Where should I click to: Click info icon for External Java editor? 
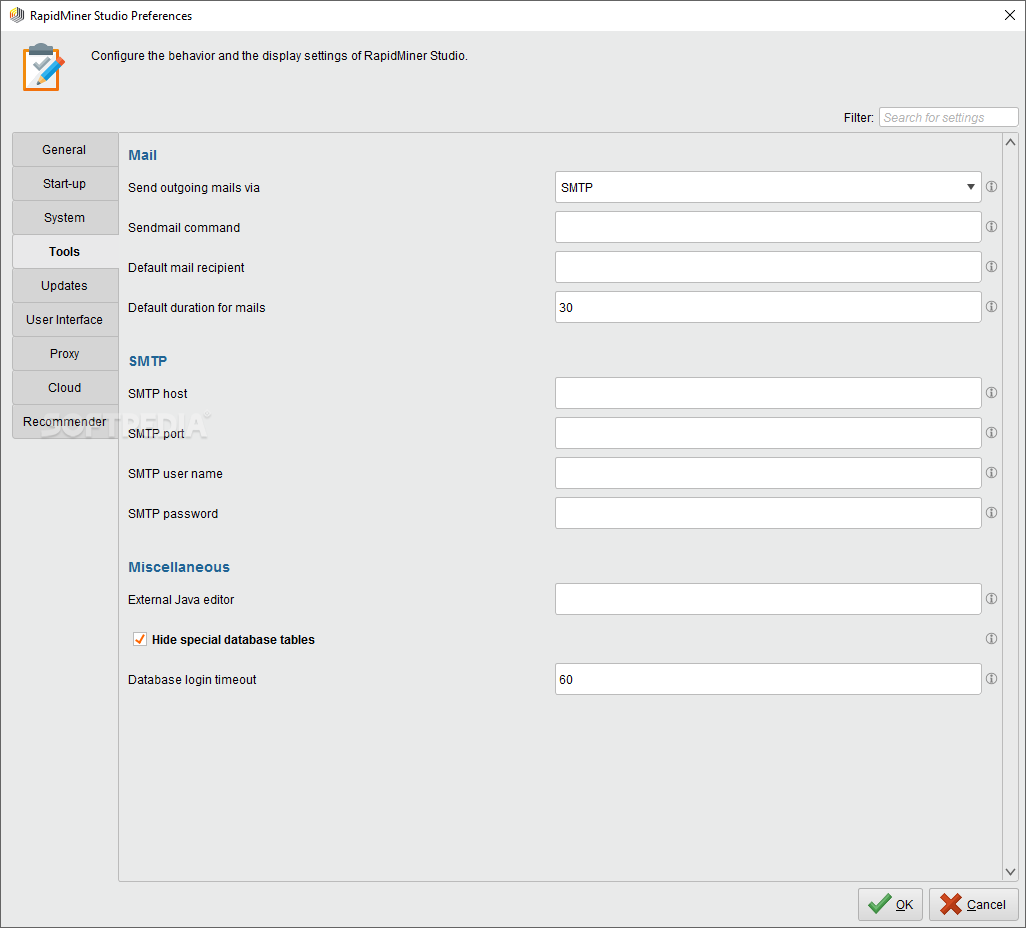tap(991, 599)
